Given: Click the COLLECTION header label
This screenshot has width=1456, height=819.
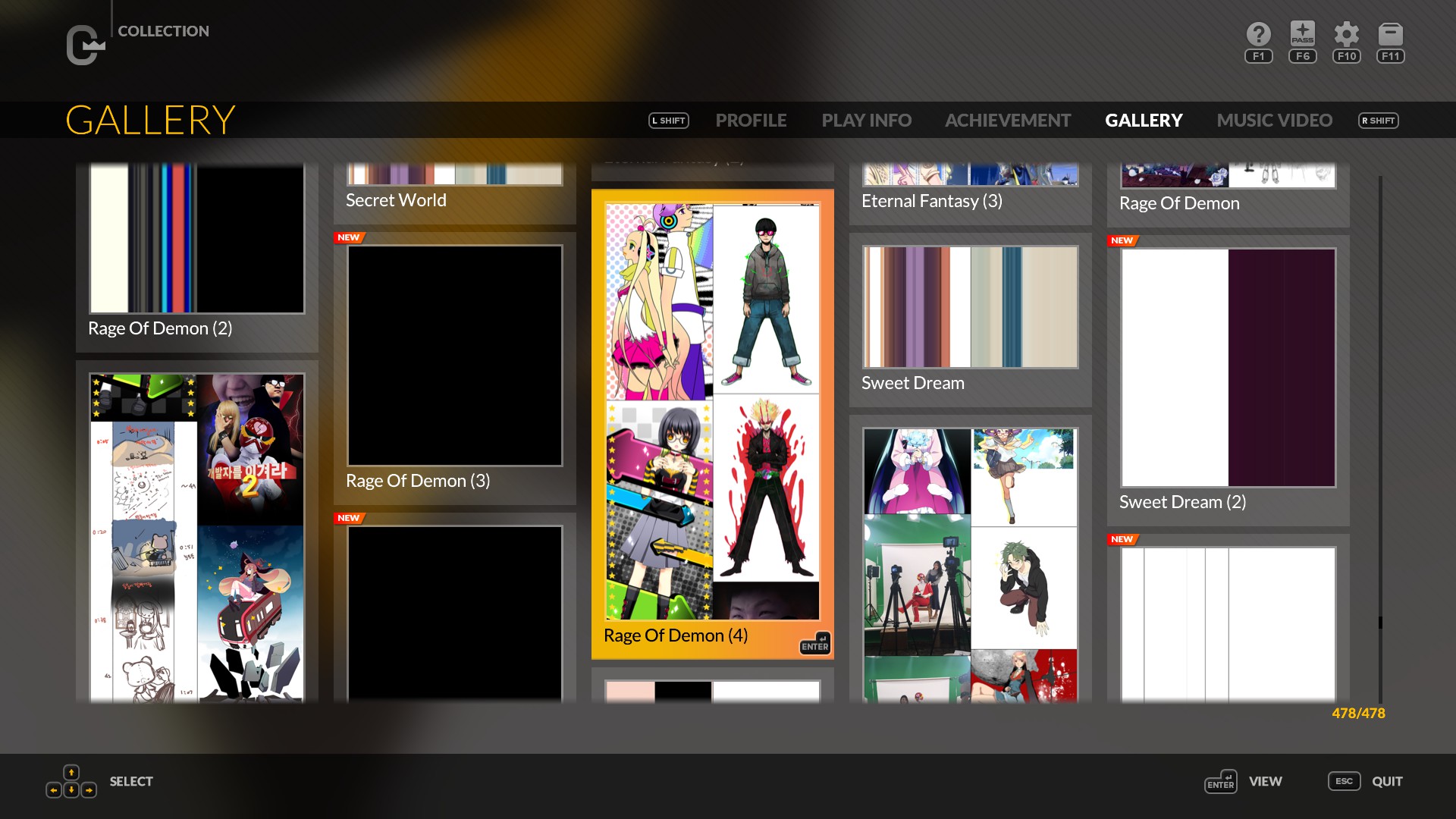Looking at the screenshot, I should pyautogui.click(x=163, y=31).
